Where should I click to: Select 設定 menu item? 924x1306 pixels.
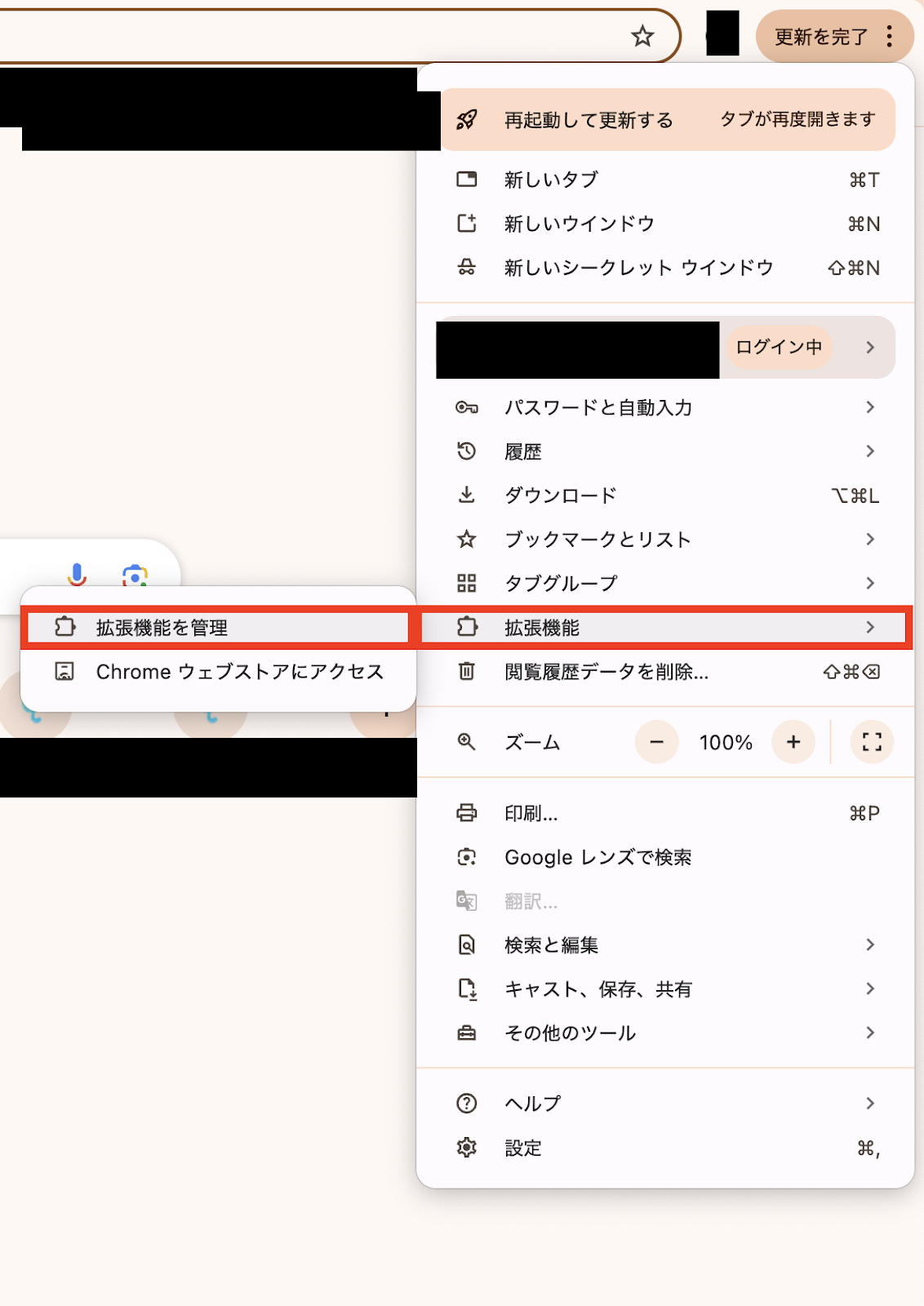(665, 1148)
